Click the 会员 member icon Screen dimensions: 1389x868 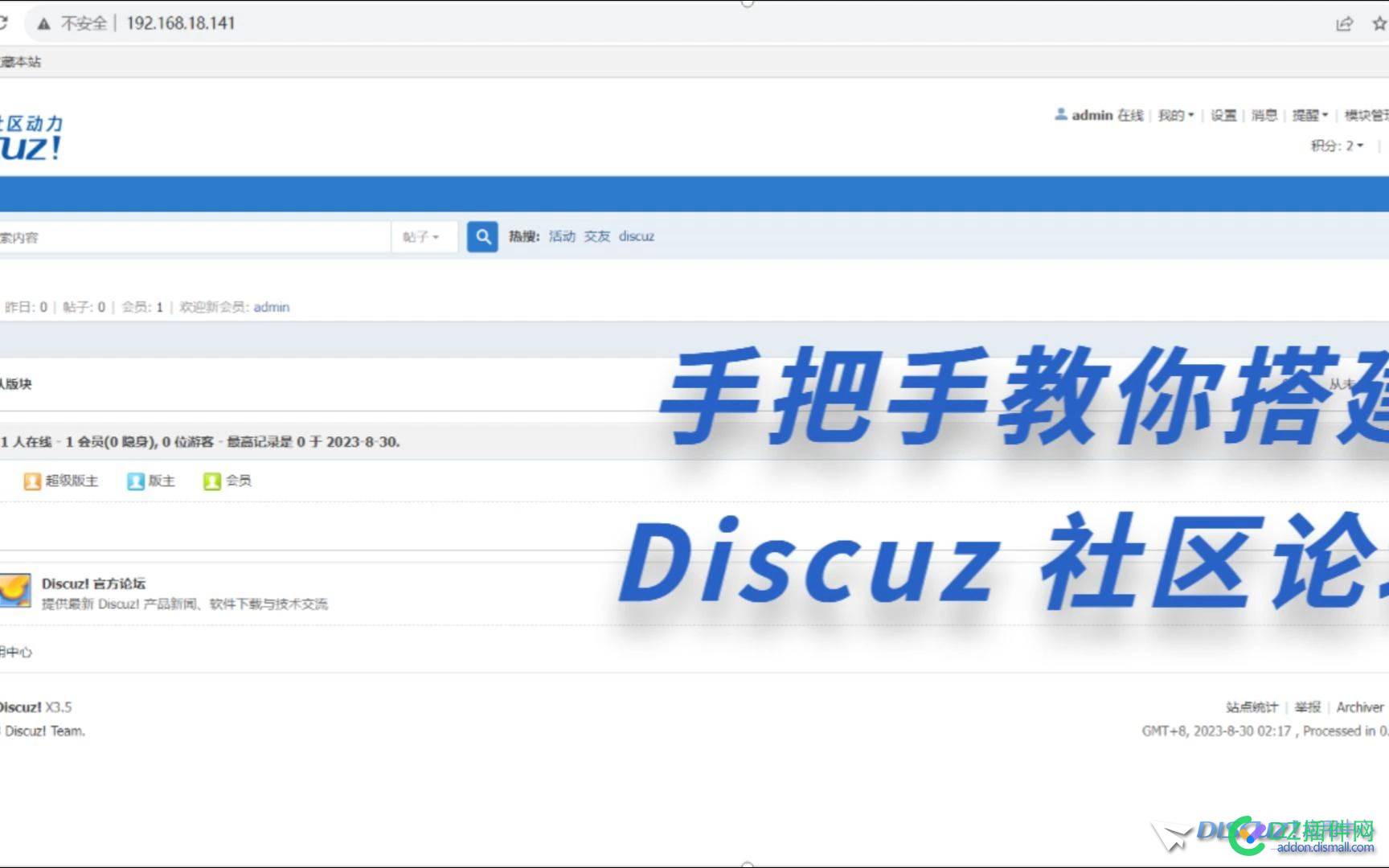pos(212,481)
